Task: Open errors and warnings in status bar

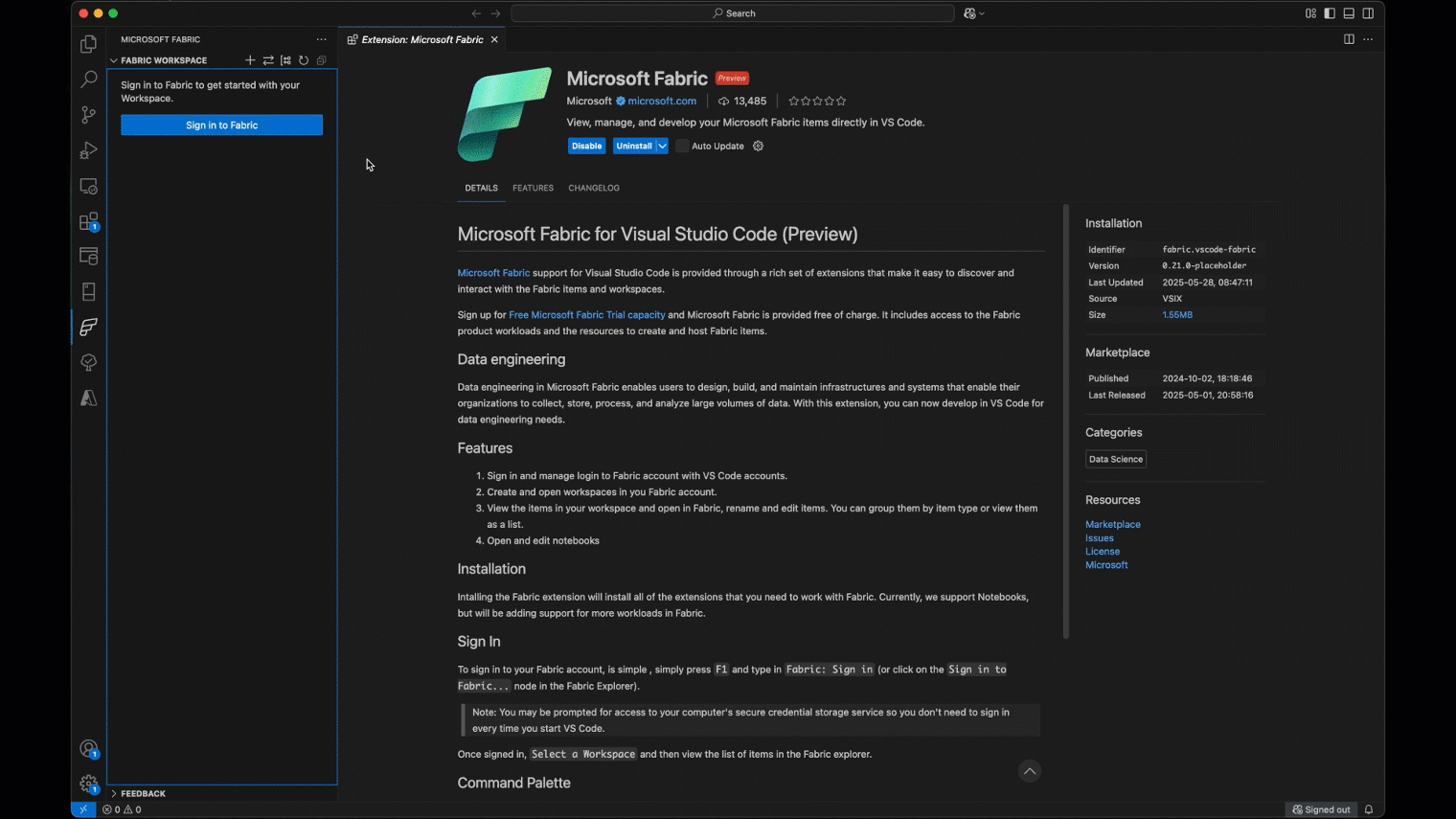Action: 122,809
